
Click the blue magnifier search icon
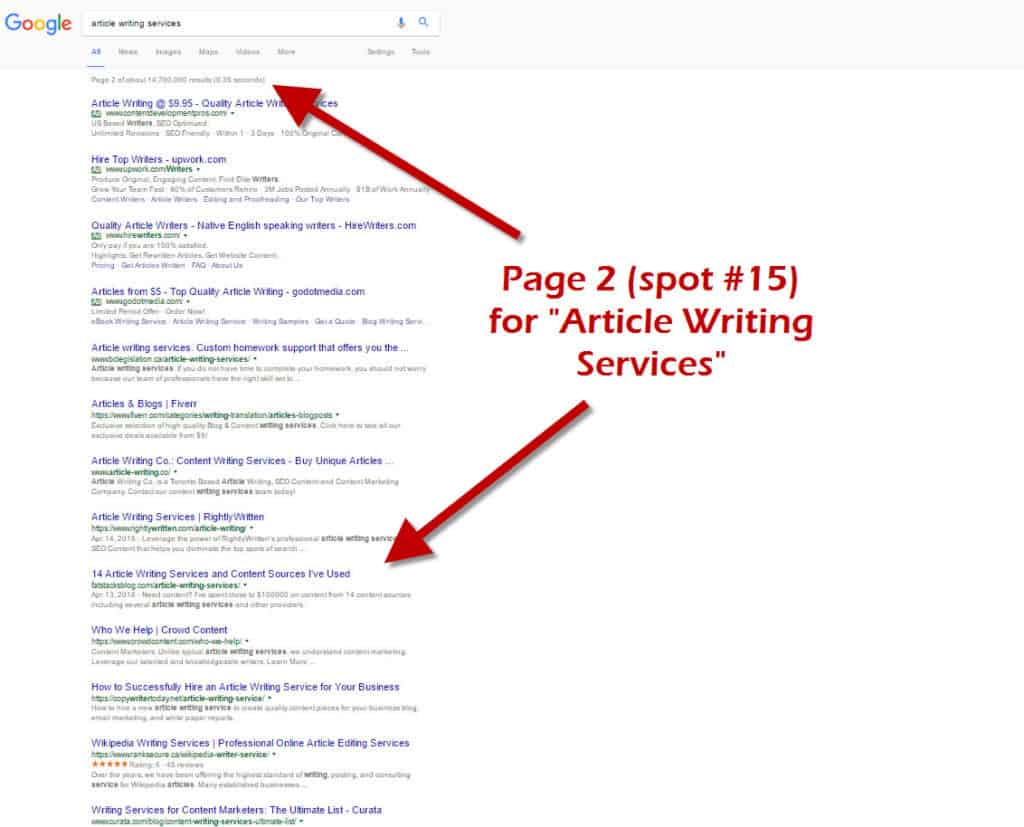(x=423, y=22)
